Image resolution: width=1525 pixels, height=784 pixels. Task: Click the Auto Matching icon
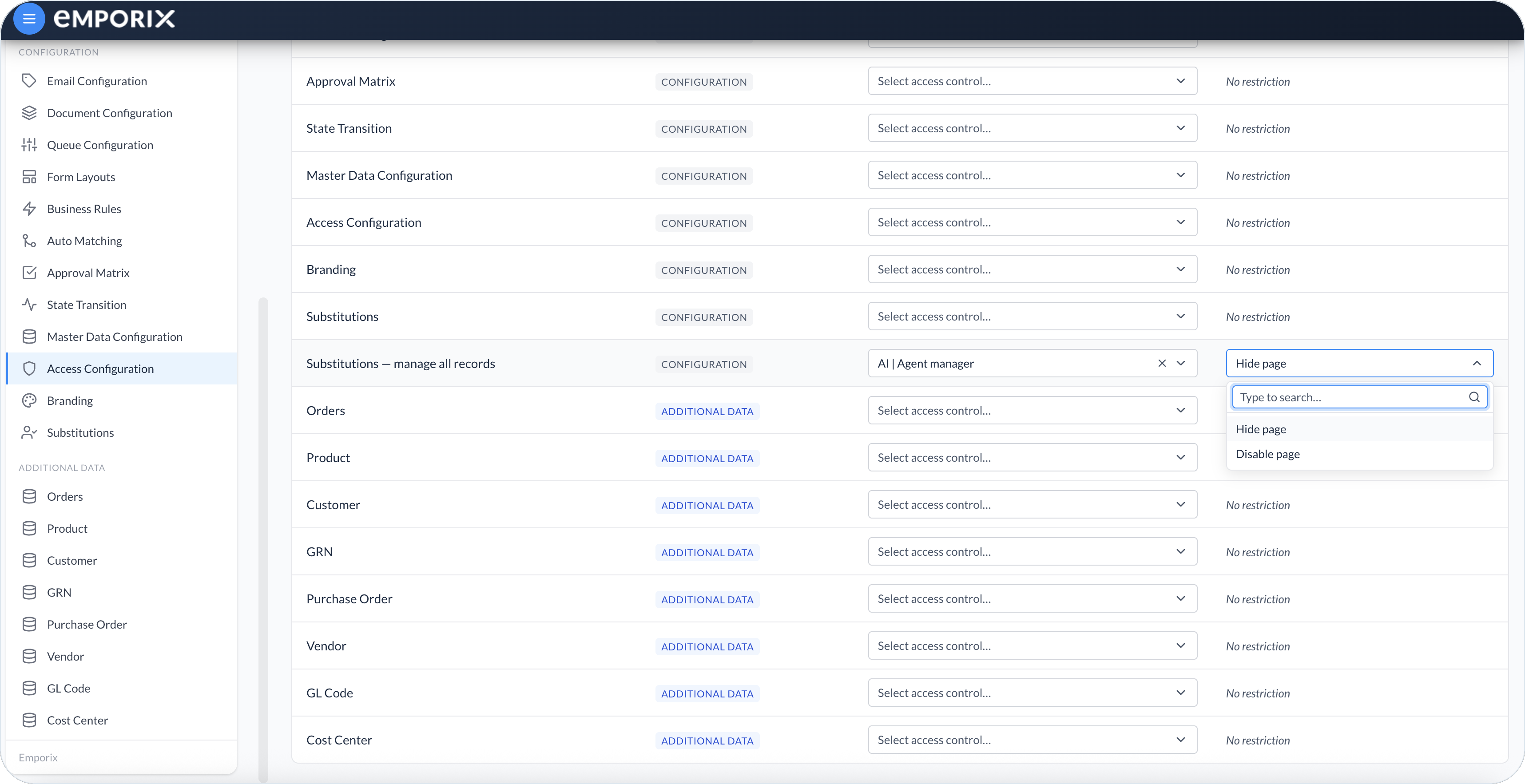[29, 240]
